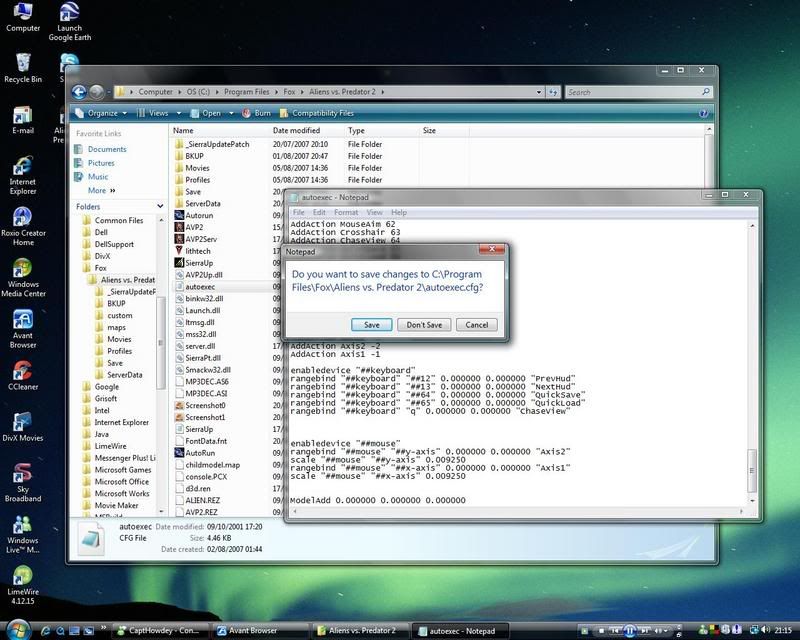Click Compatibility Files toolbar button
The width and height of the screenshot is (800, 640).
click(x=317, y=113)
